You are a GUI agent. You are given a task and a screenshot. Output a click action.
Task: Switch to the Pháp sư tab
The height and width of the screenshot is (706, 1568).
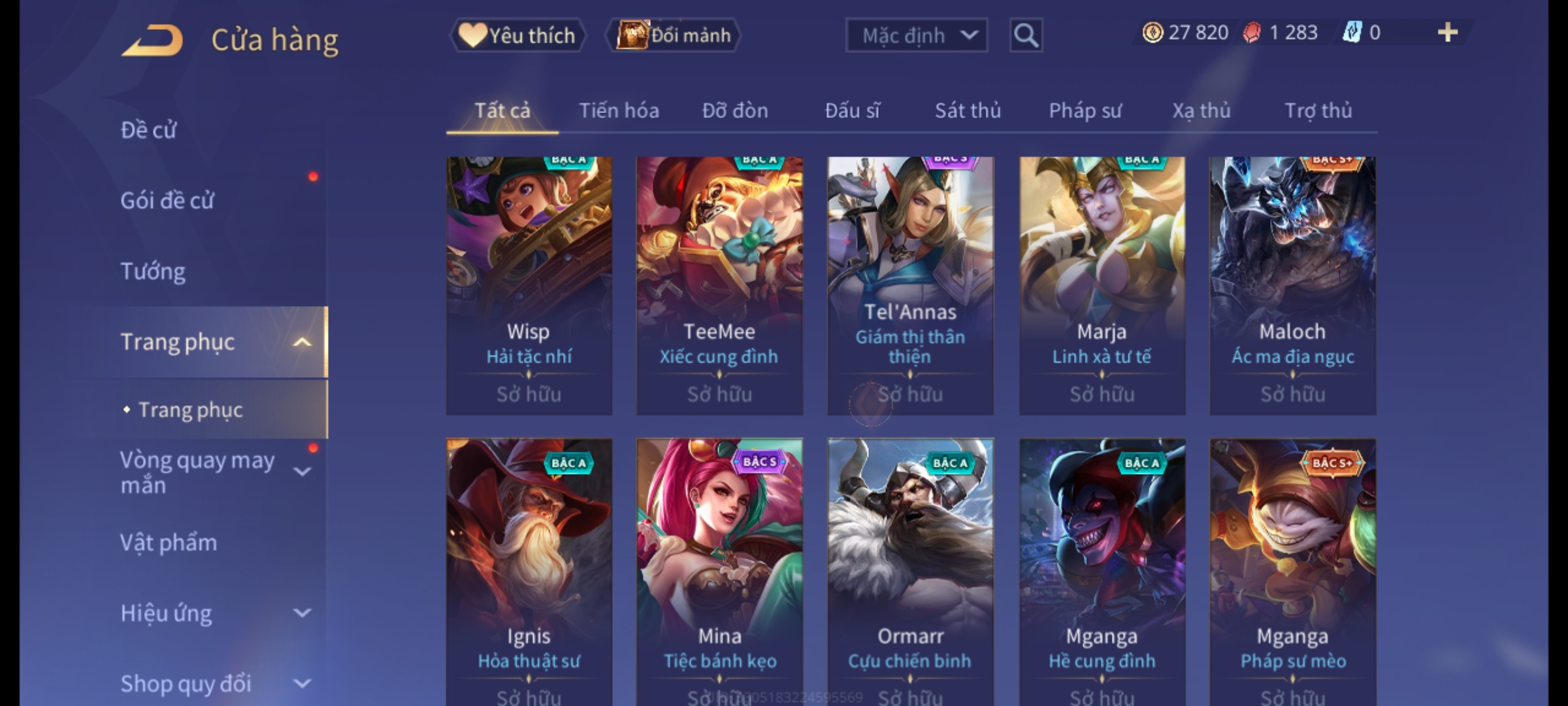[1085, 110]
